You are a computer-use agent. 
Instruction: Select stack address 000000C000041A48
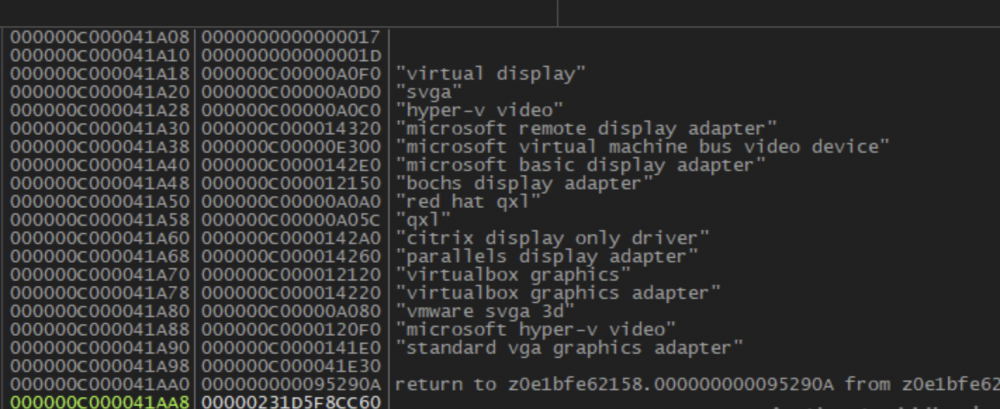pyautogui.click(x=99, y=184)
